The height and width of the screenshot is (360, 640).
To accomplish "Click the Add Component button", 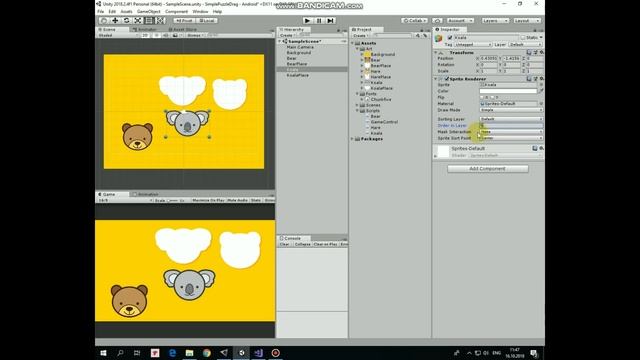I will [488, 169].
